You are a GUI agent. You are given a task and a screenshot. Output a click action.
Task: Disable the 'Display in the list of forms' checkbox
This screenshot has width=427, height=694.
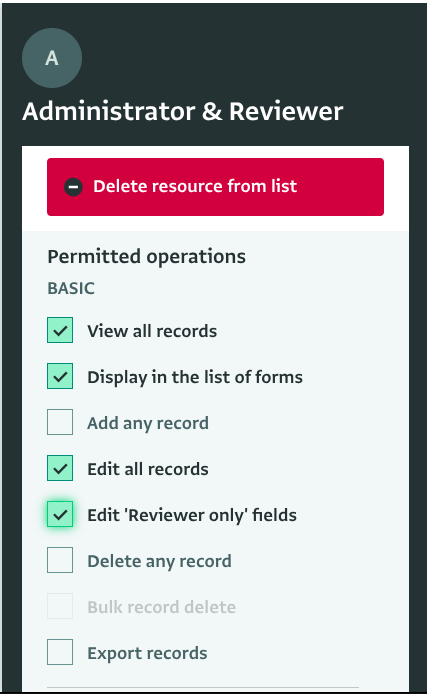tap(60, 376)
